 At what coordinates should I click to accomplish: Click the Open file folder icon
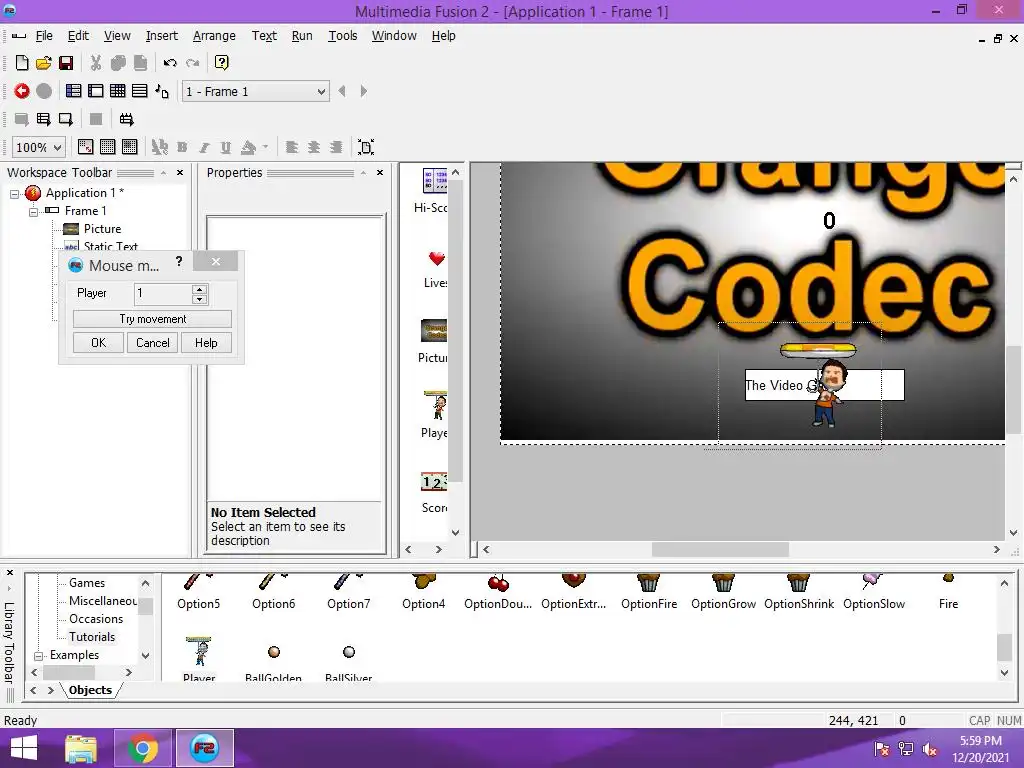point(44,63)
